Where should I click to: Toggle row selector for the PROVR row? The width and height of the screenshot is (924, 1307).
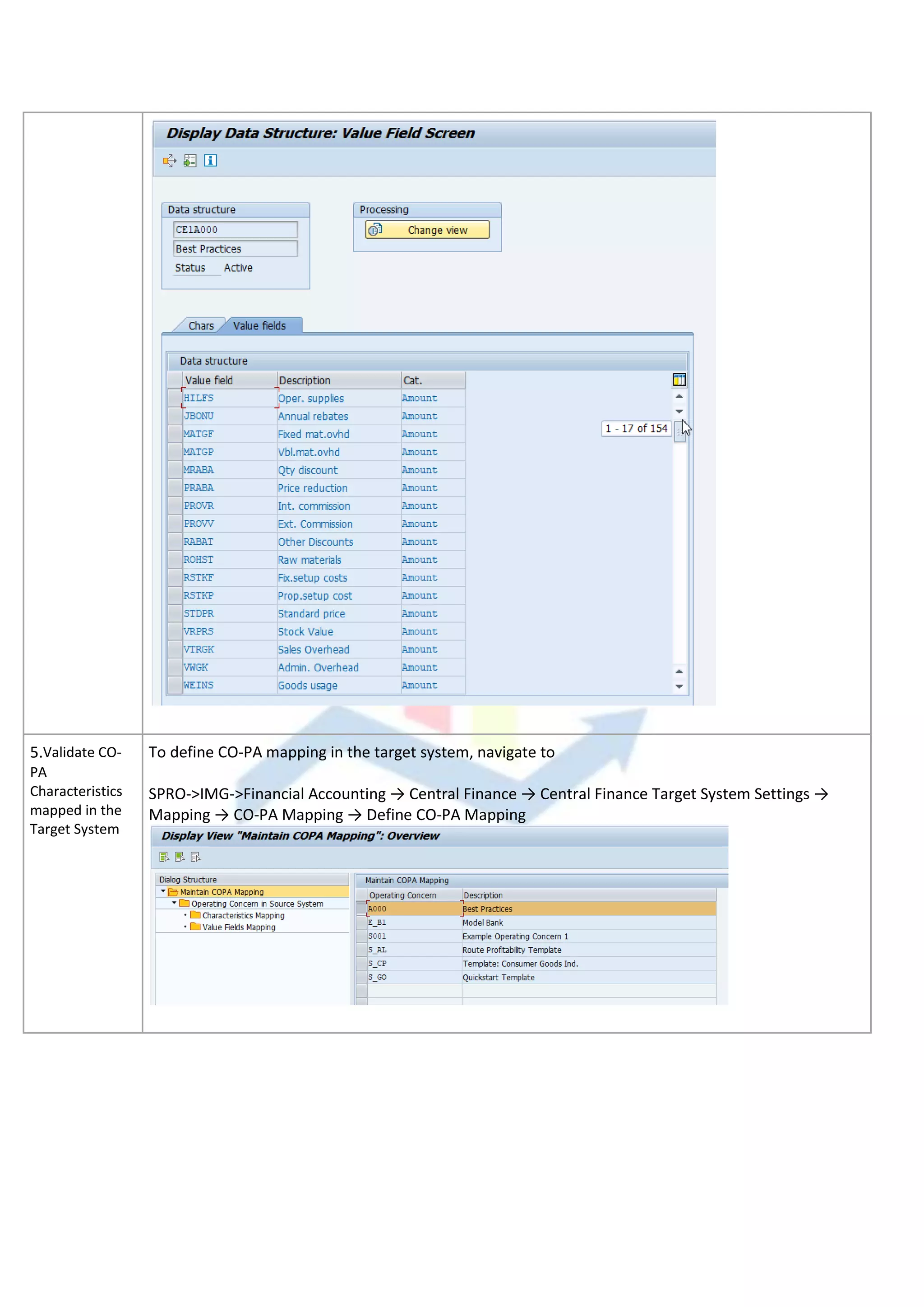click(x=175, y=506)
